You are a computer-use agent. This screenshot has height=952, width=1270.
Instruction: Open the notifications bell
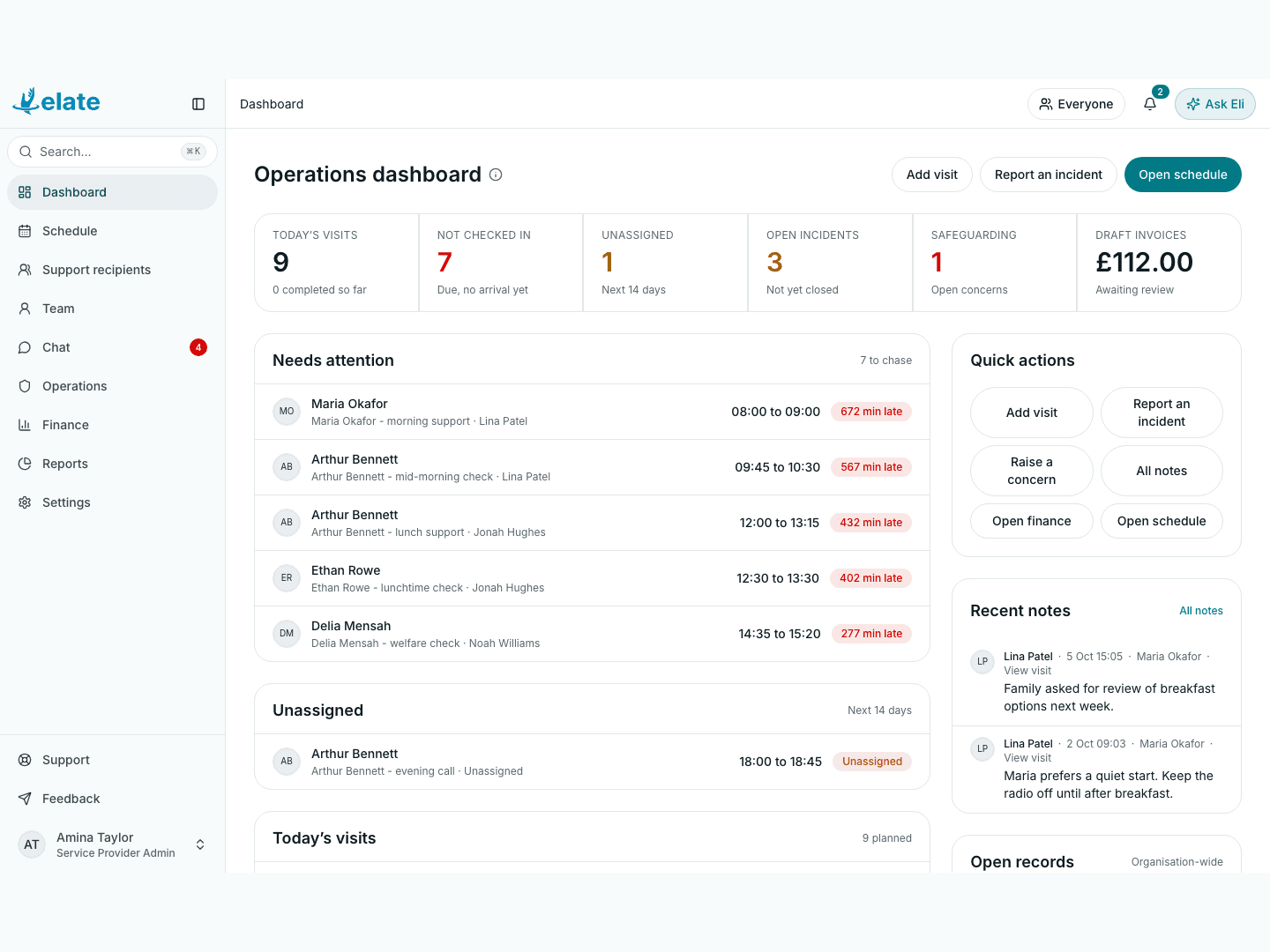(x=1150, y=104)
